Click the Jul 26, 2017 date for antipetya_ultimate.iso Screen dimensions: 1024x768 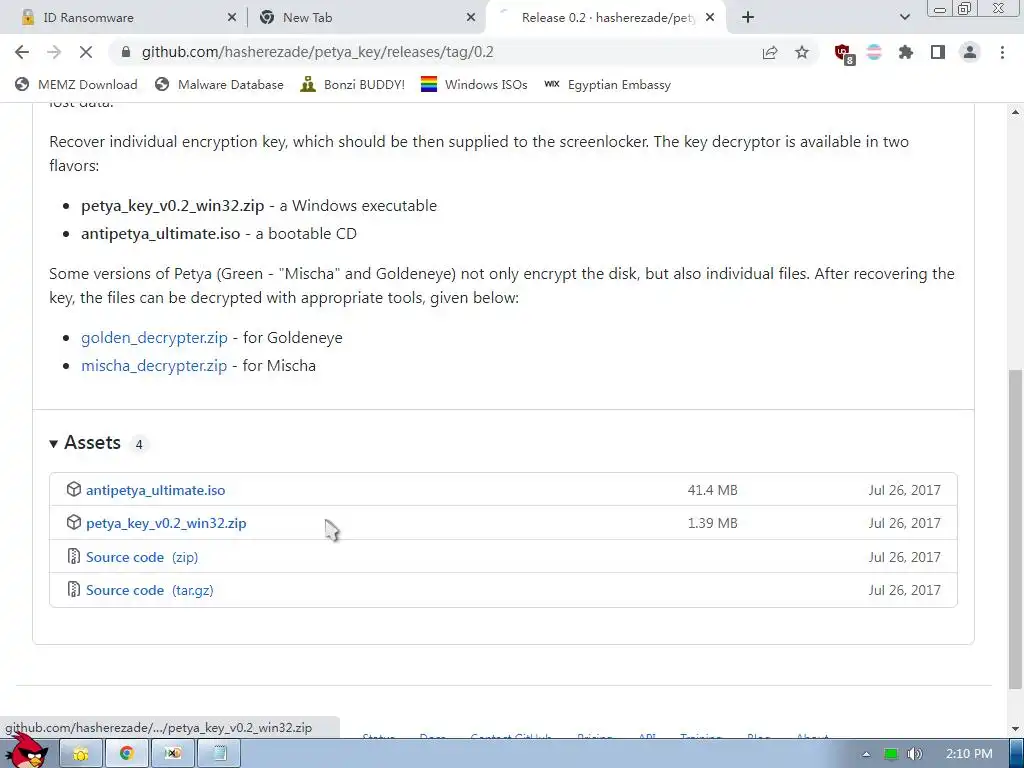904,490
